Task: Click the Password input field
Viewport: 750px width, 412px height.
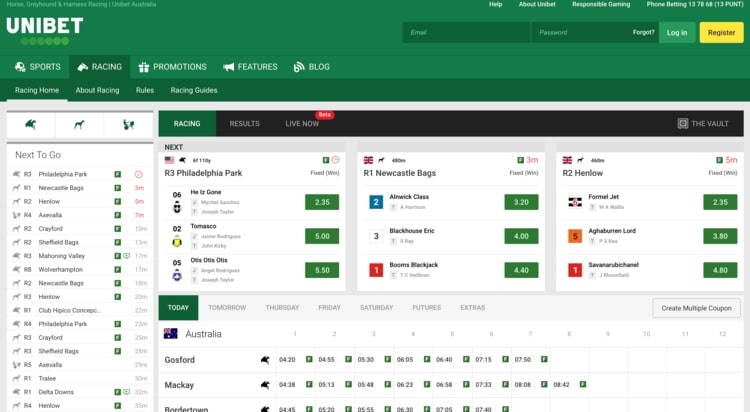Action: click(581, 33)
